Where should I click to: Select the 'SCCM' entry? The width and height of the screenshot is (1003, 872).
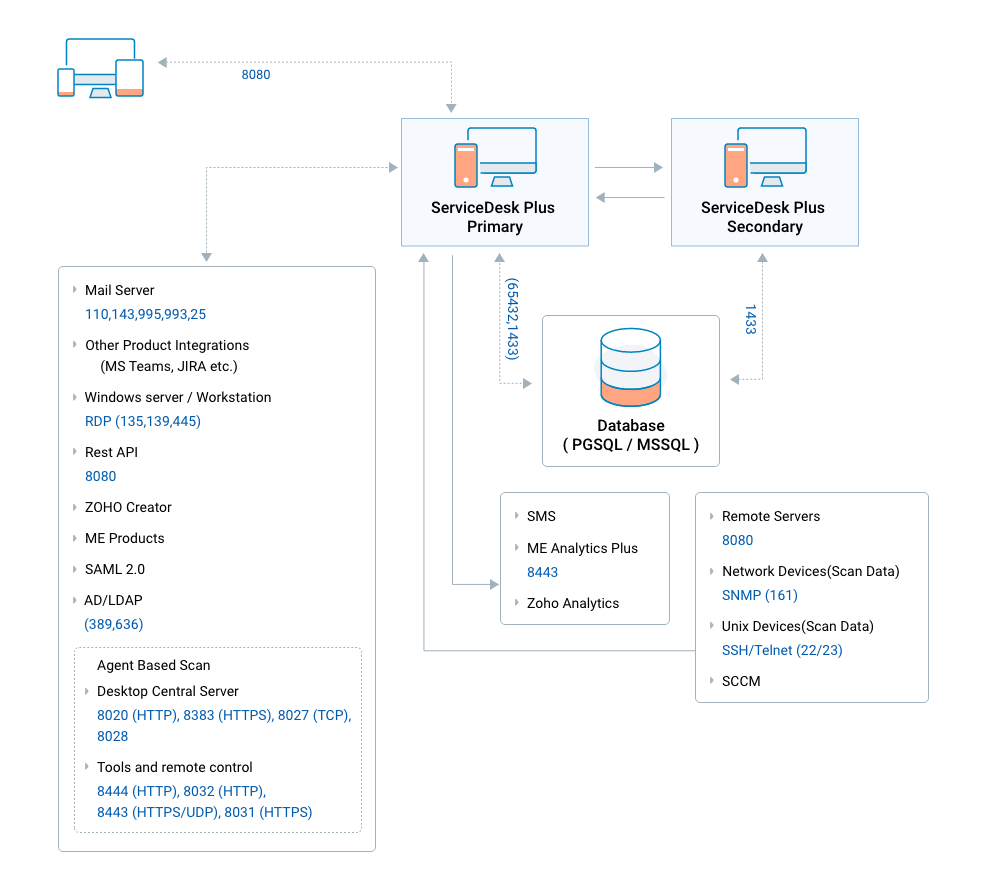pyautogui.click(x=741, y=681)
